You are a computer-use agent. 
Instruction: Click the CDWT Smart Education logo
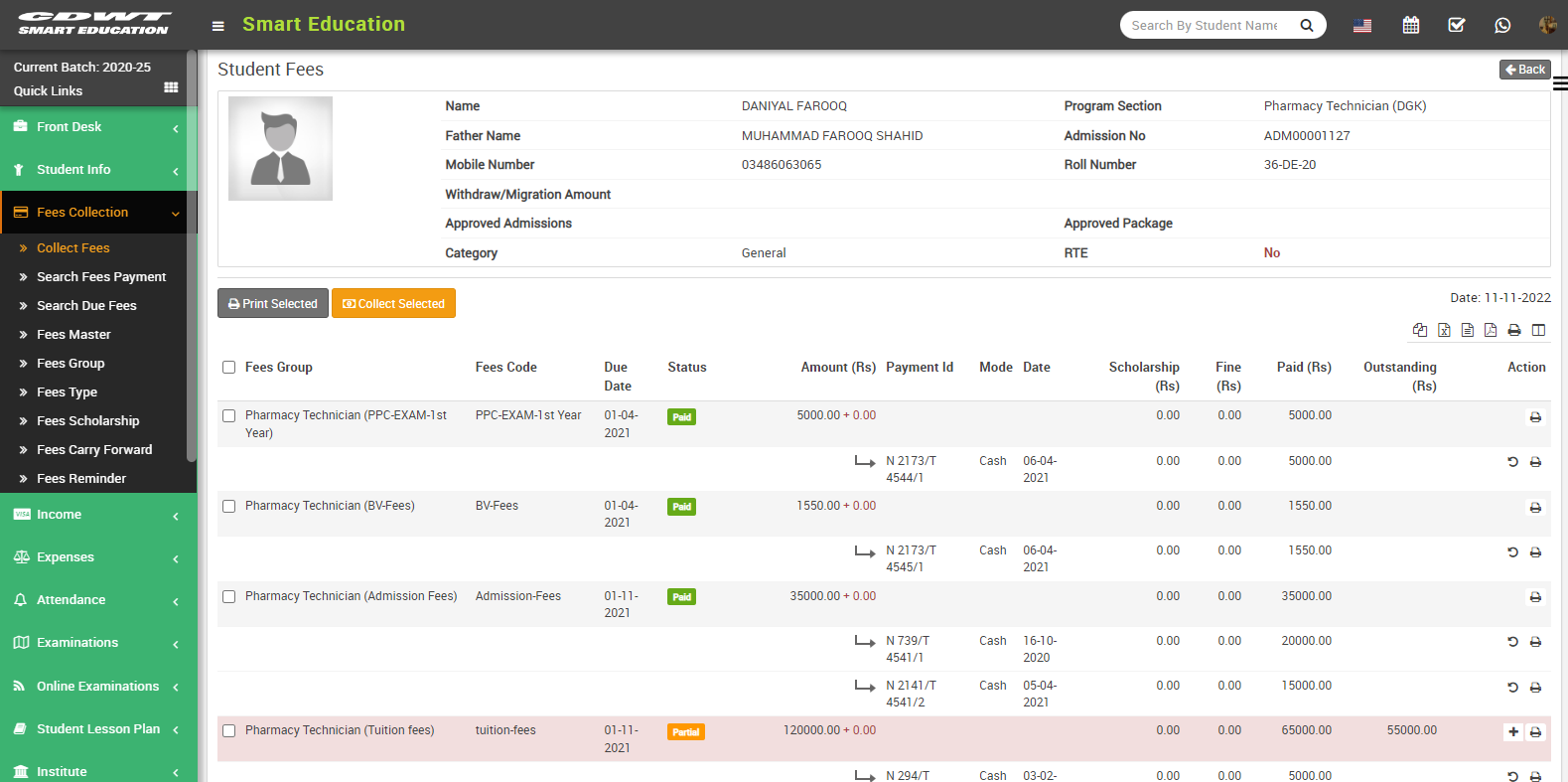pyautogui.click(x=94, y=24)
